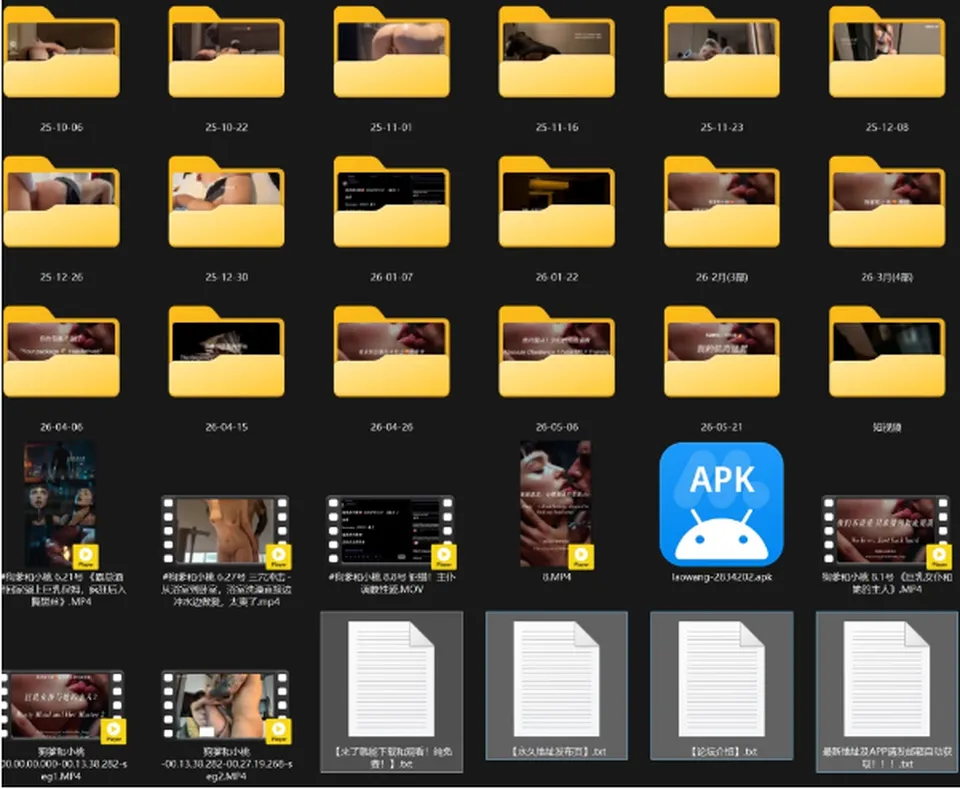Select the 25-12-26 folder icon
Screen dimensions: 960x789
[x=61, y=202]
